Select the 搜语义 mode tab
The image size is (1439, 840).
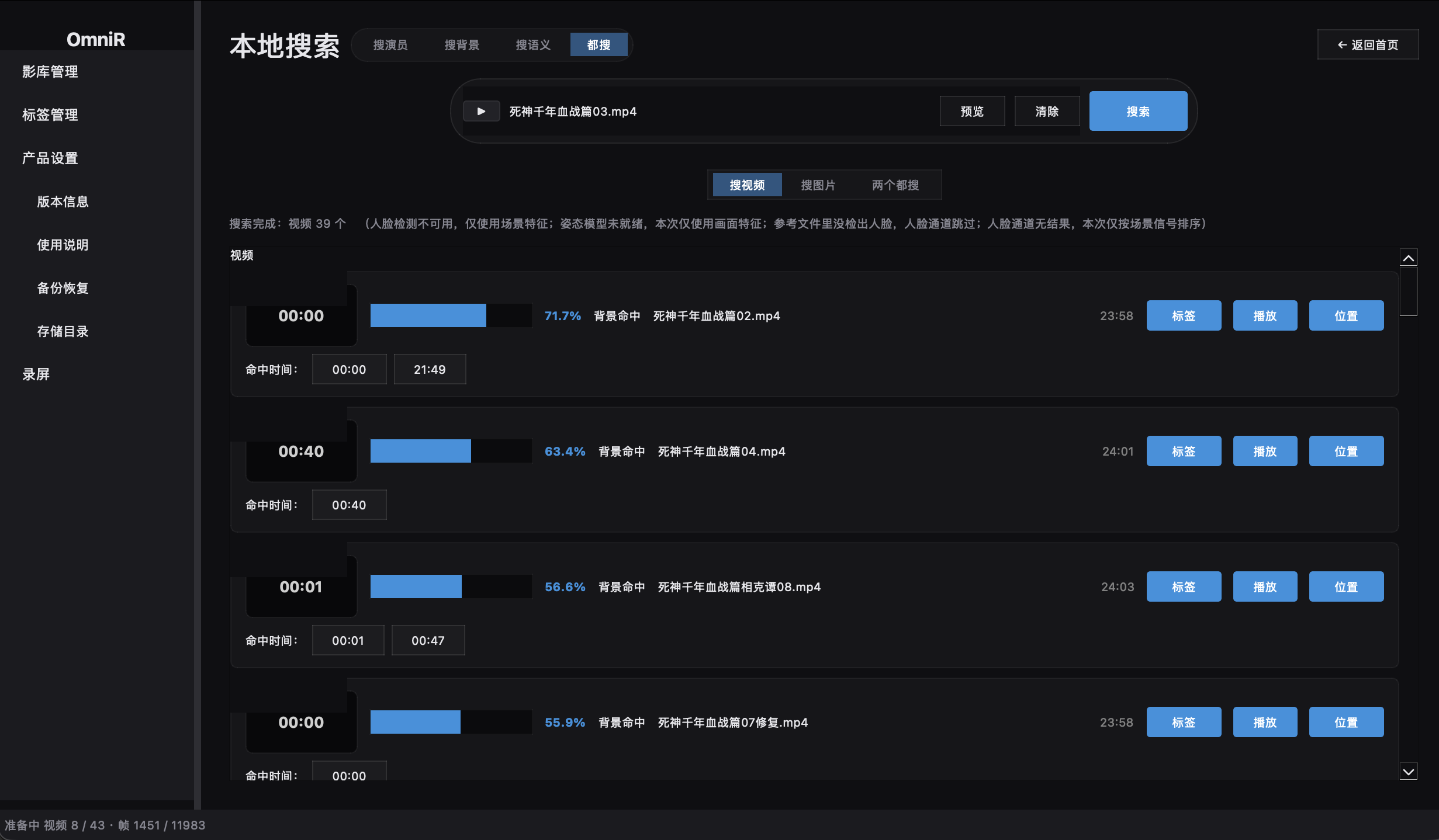(533, 45)
